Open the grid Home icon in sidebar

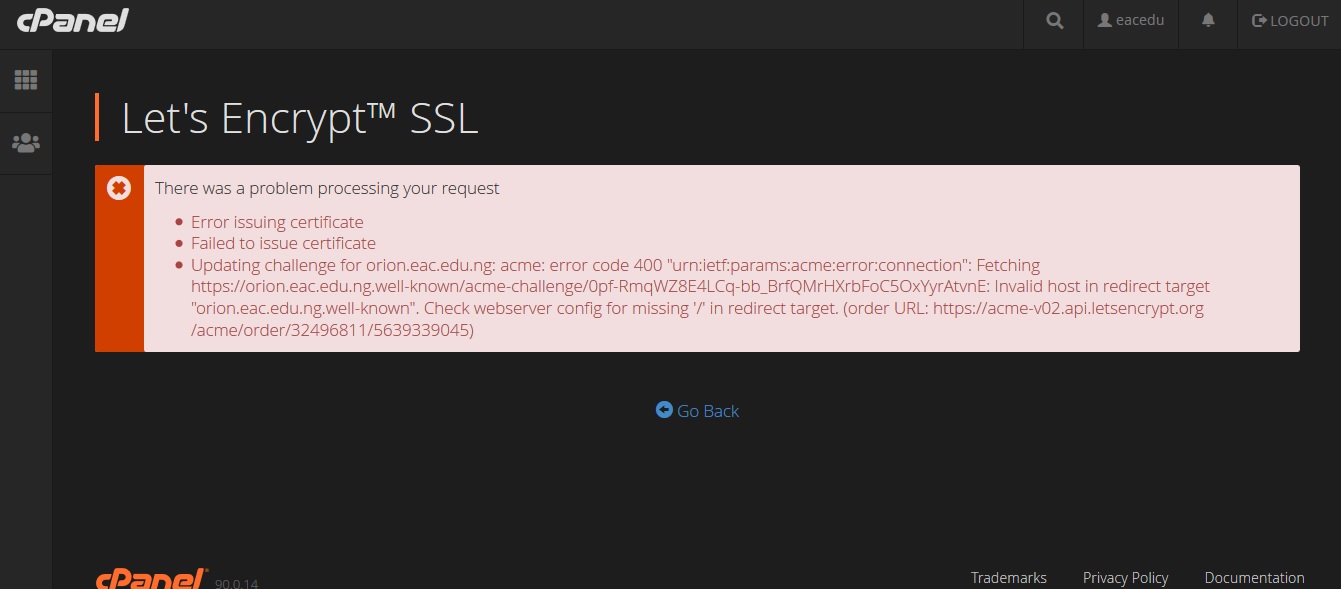[25, 80]
